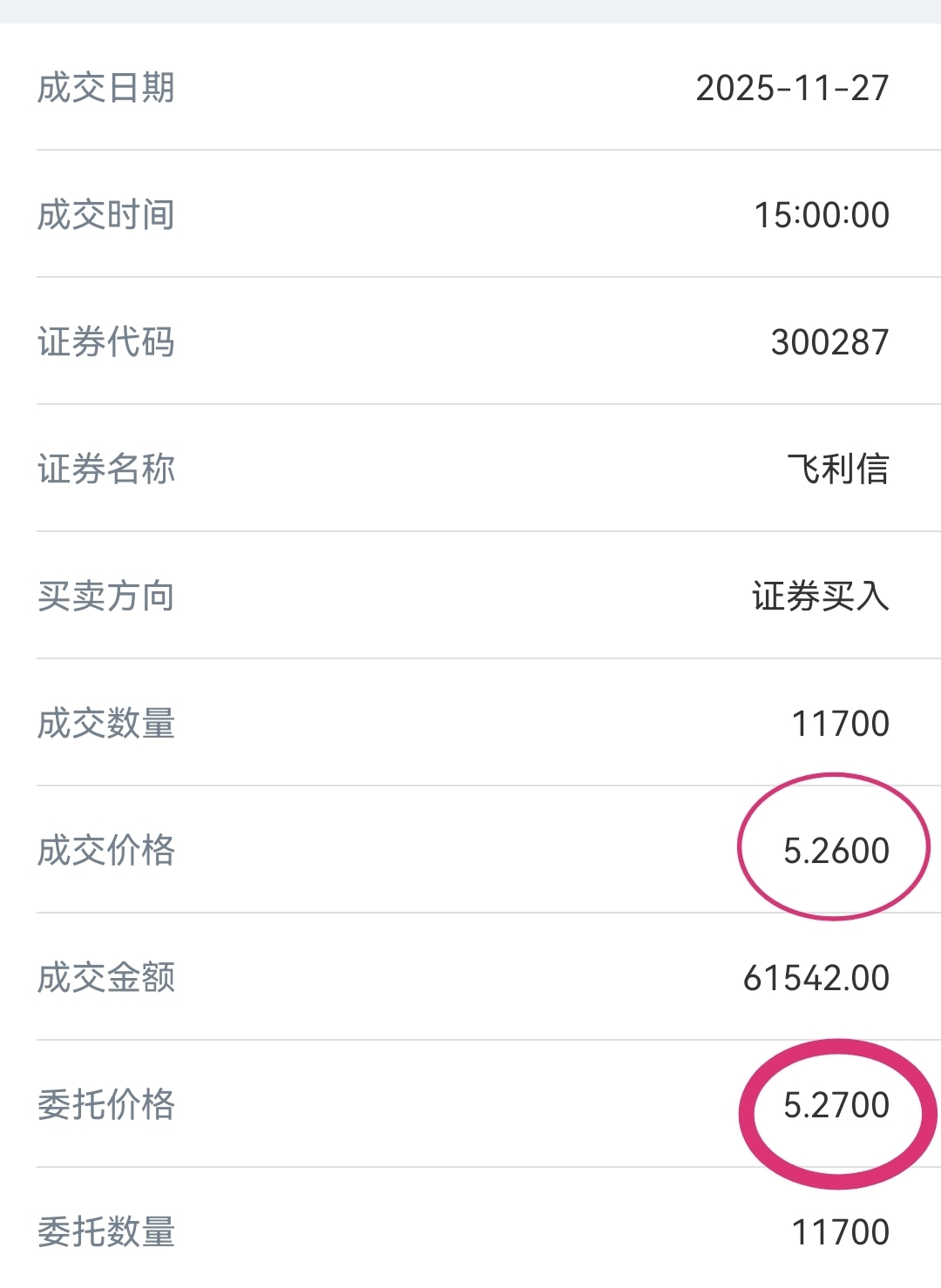Viewport: 941px width, 1288px height.
Task: Select the 11700 value in the 成交数量 row
Action: tap(840, 724)
